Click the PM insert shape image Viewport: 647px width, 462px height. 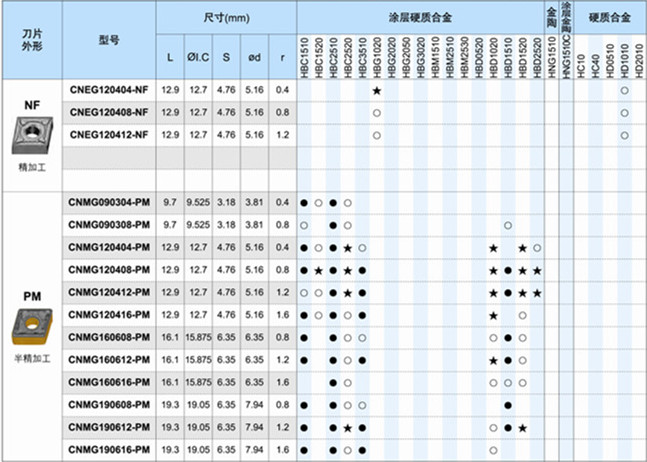(x=31, y=326)
